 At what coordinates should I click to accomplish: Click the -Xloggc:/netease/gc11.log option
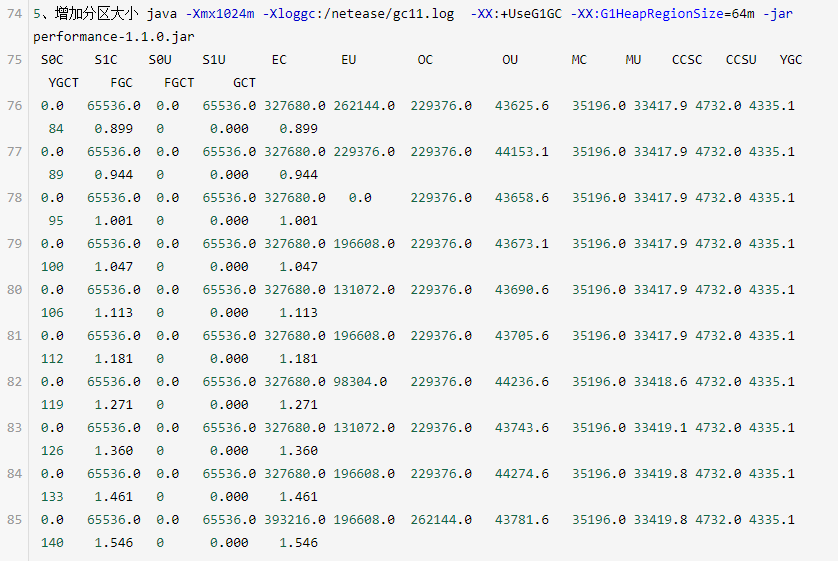point(359,13)
